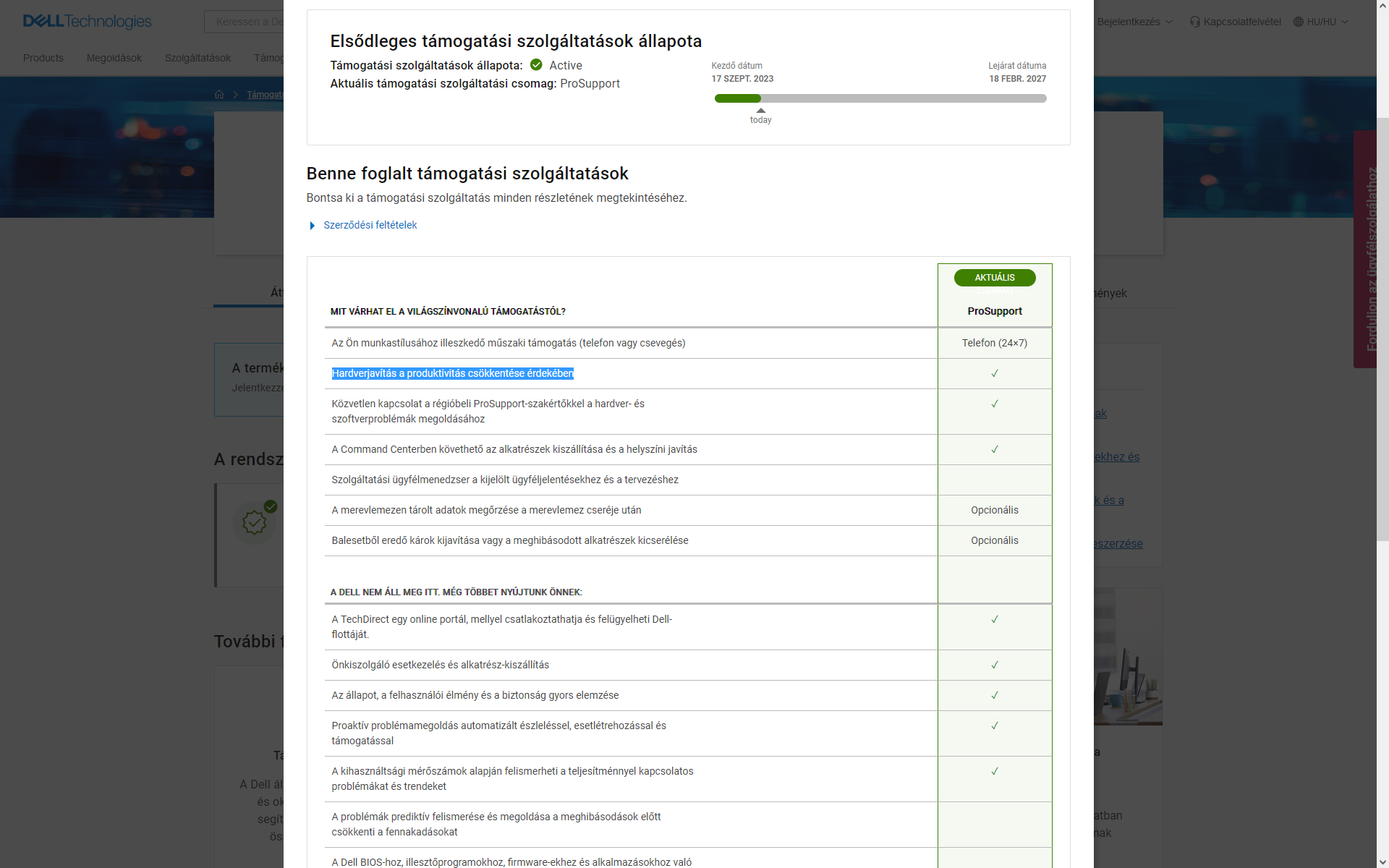Image resolution: width=1389 pixels, height=868 pixels.
Task: Click checkmark in Proaktív problémamegoldás row
Action: (995, 726)
